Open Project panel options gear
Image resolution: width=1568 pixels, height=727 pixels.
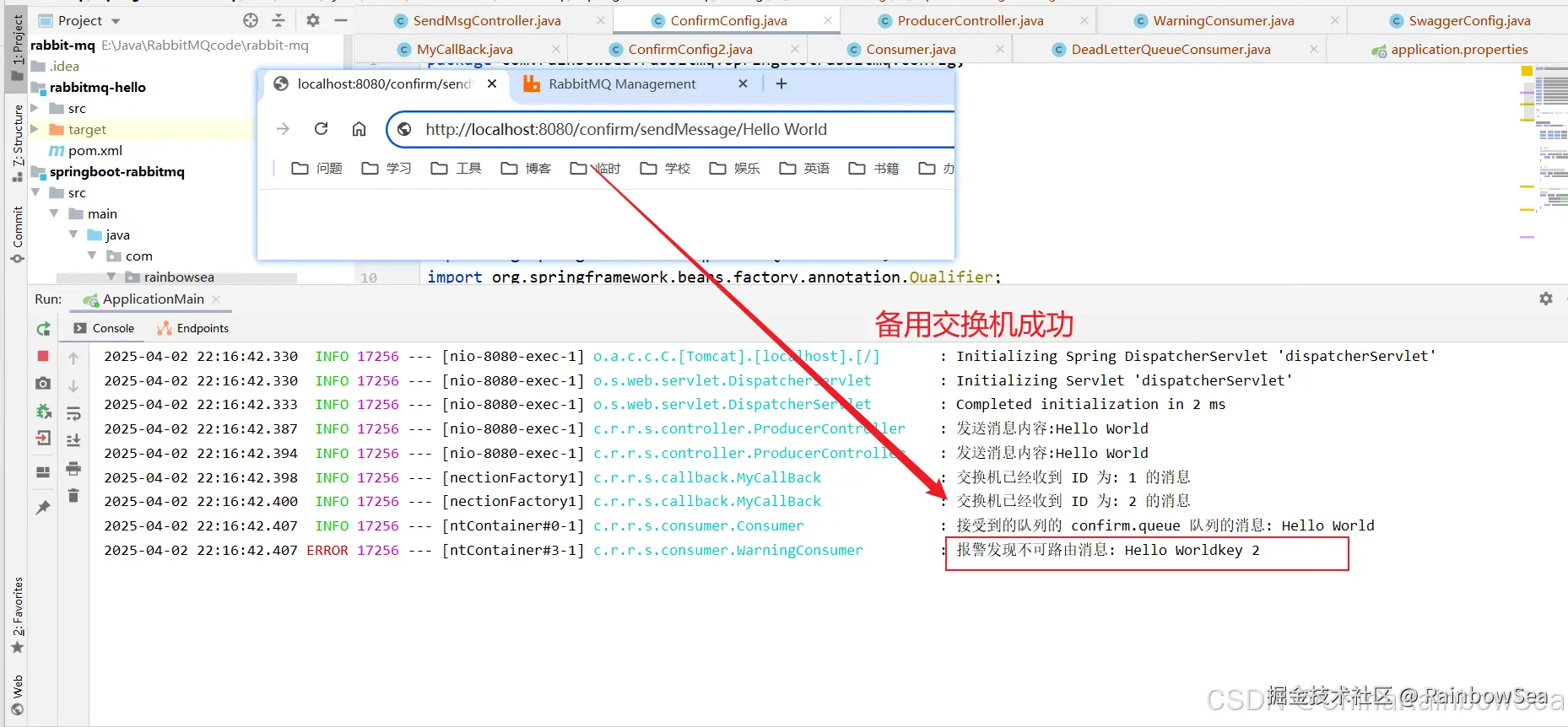[313, 20]
